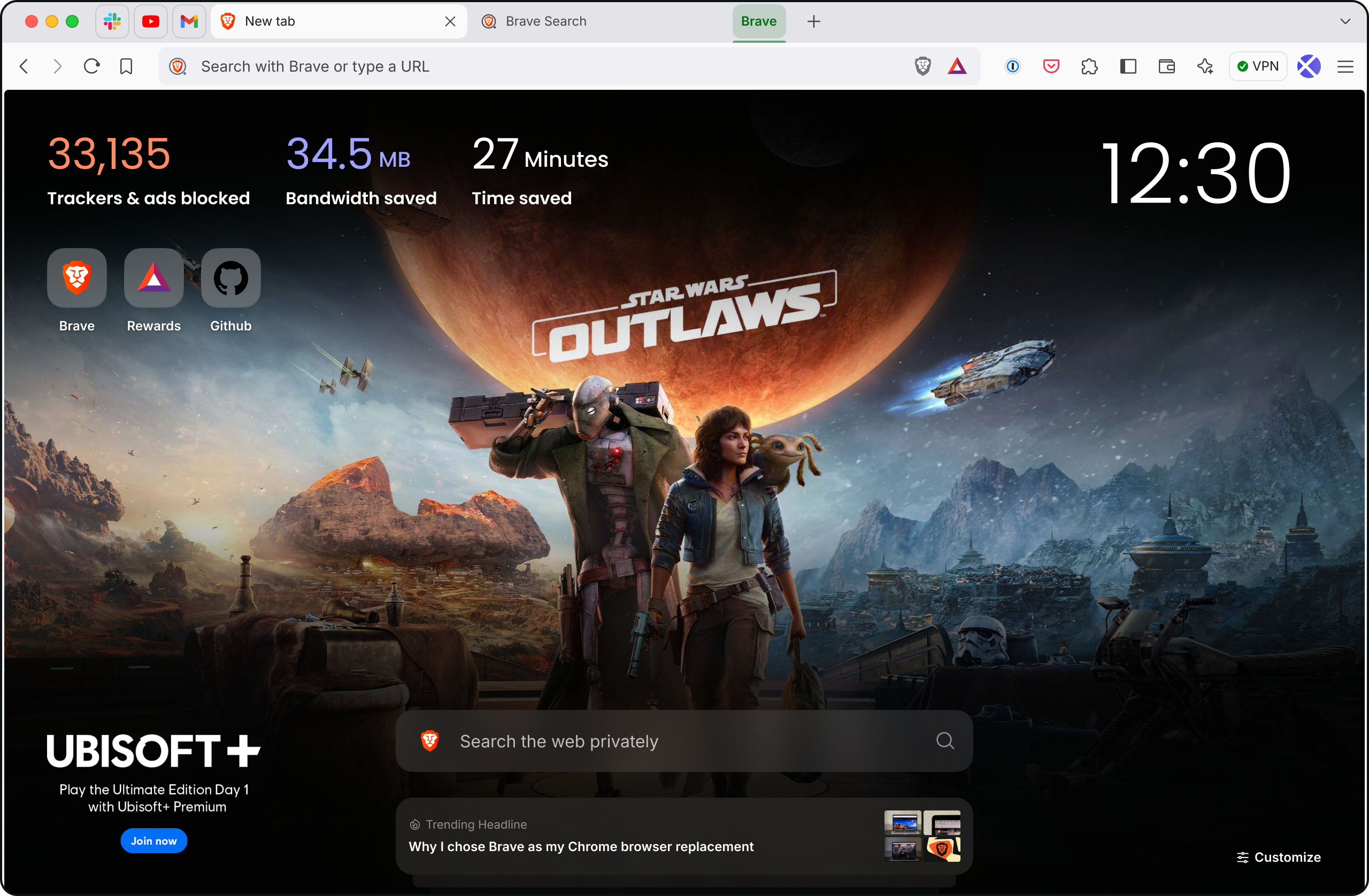Toggle the VPN button
This screenshot has height=896, width=1369.
click(1258, 66)
